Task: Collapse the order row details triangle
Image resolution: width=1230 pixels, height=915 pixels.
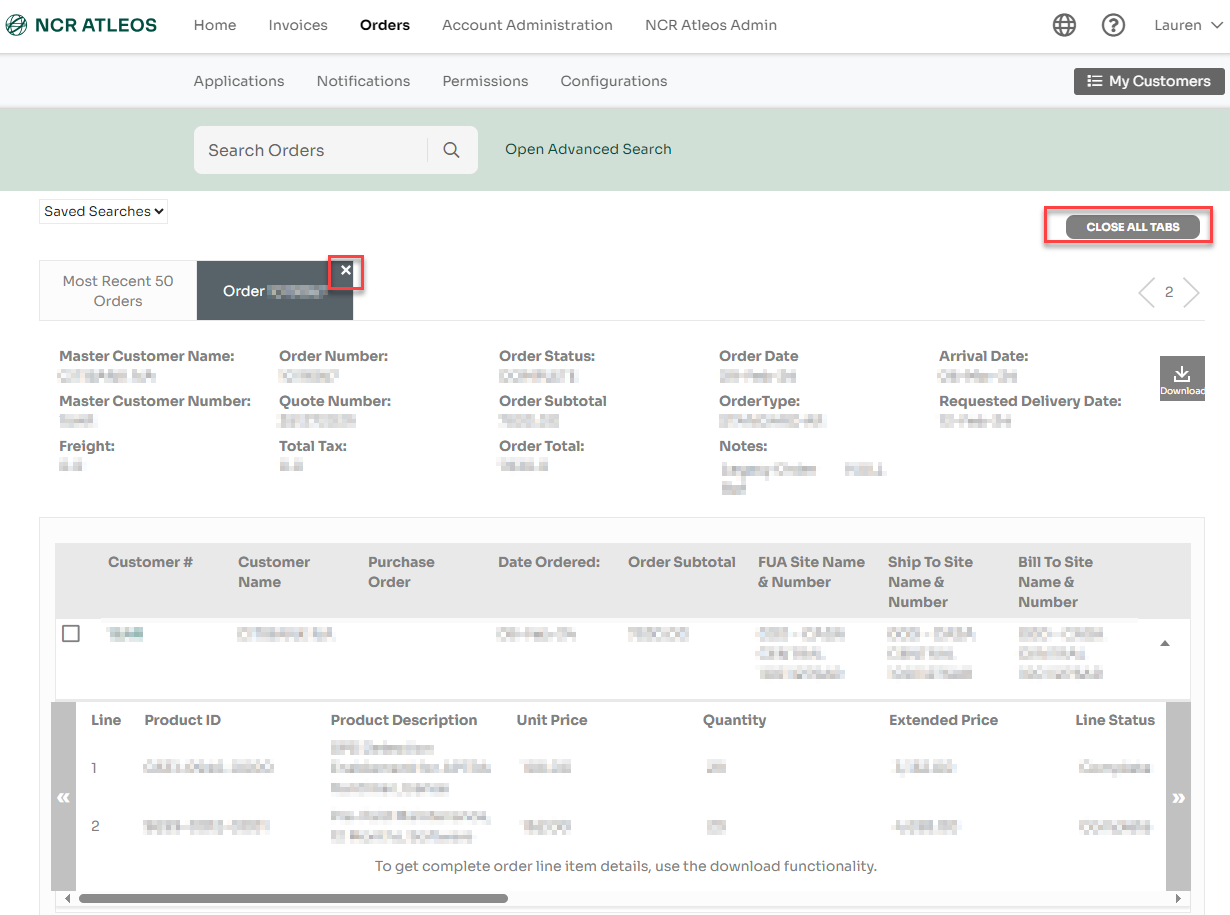Action: pyautogui.click(x=1164, y=643)
